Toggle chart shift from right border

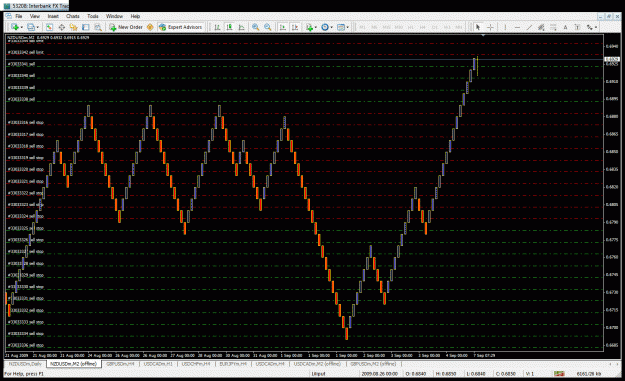pos(295,27)
